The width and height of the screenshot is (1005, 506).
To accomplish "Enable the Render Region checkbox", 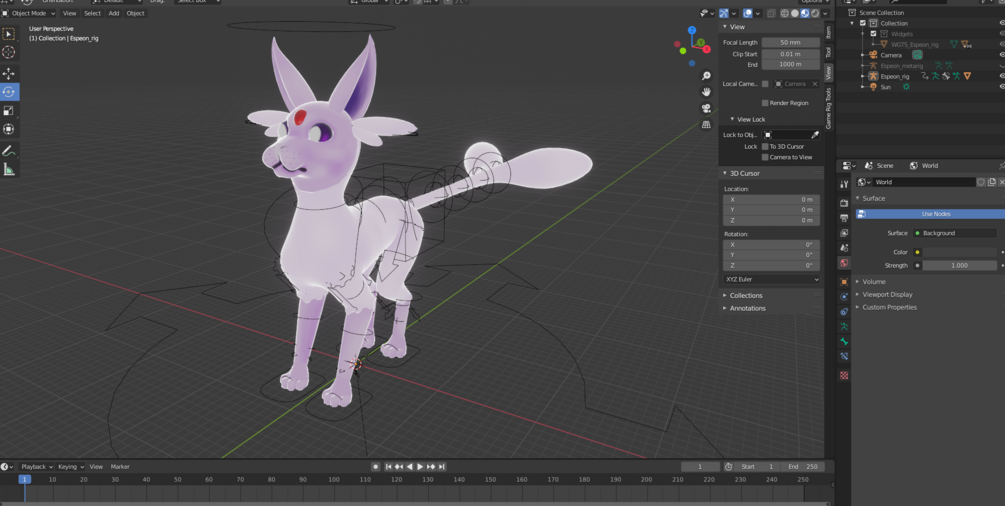I will [765, 103].
